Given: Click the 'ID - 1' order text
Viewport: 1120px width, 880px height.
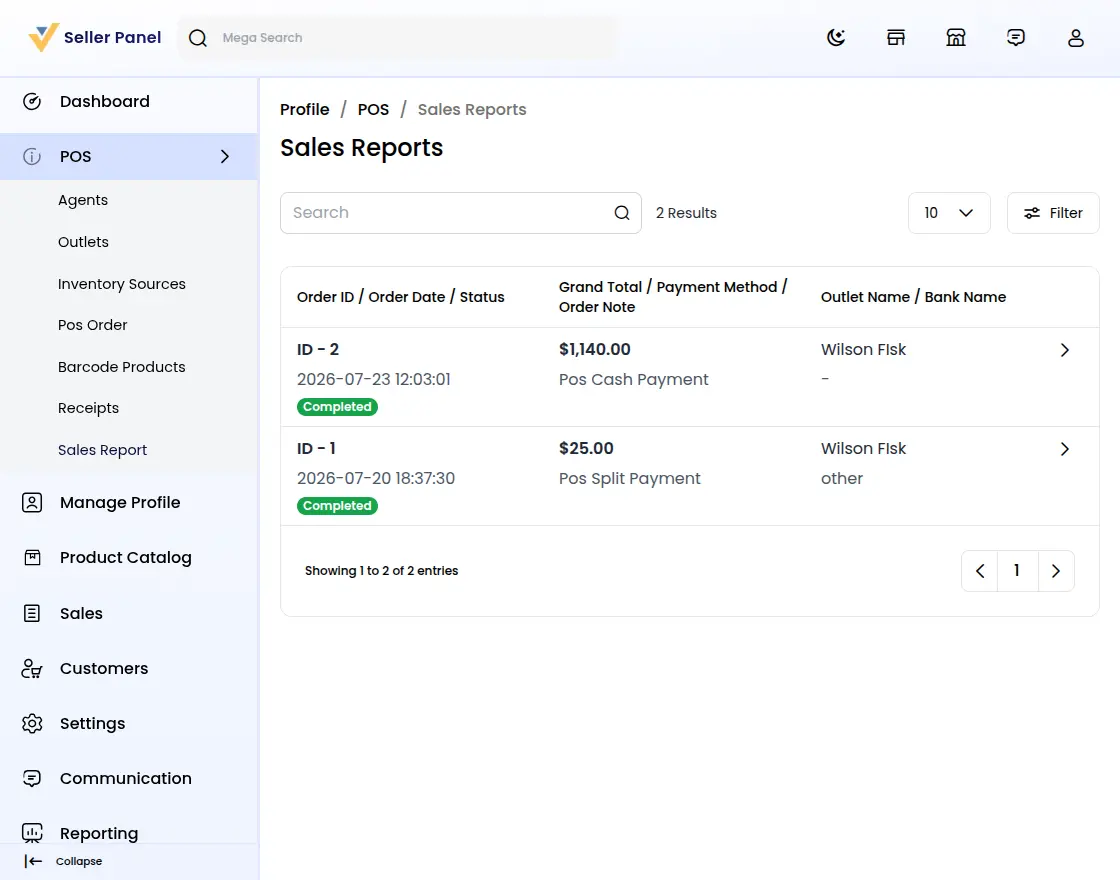Looking at the screenshot, I should [x=316, y=449].
